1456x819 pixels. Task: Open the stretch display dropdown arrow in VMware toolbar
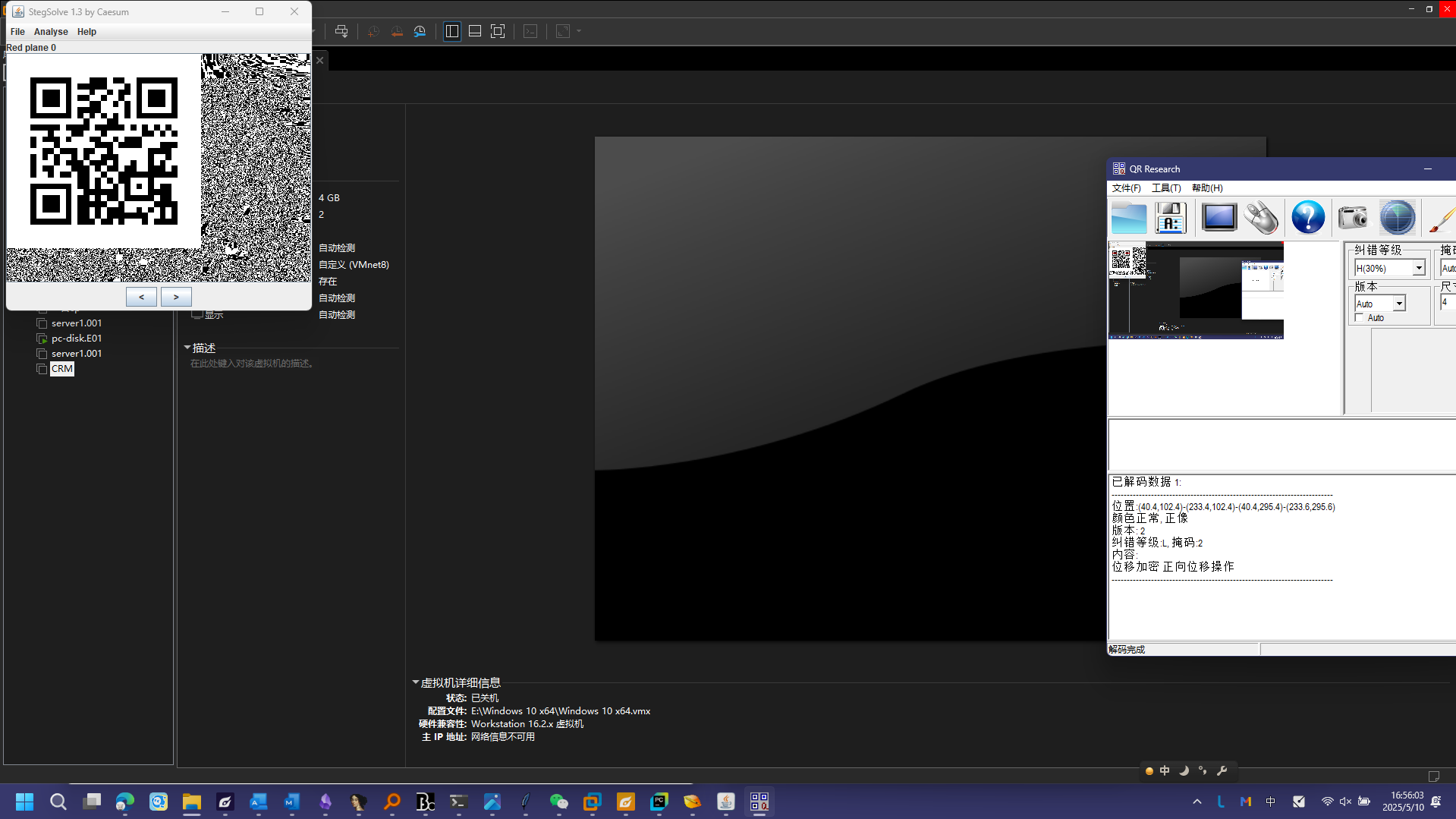coord(579,31)
